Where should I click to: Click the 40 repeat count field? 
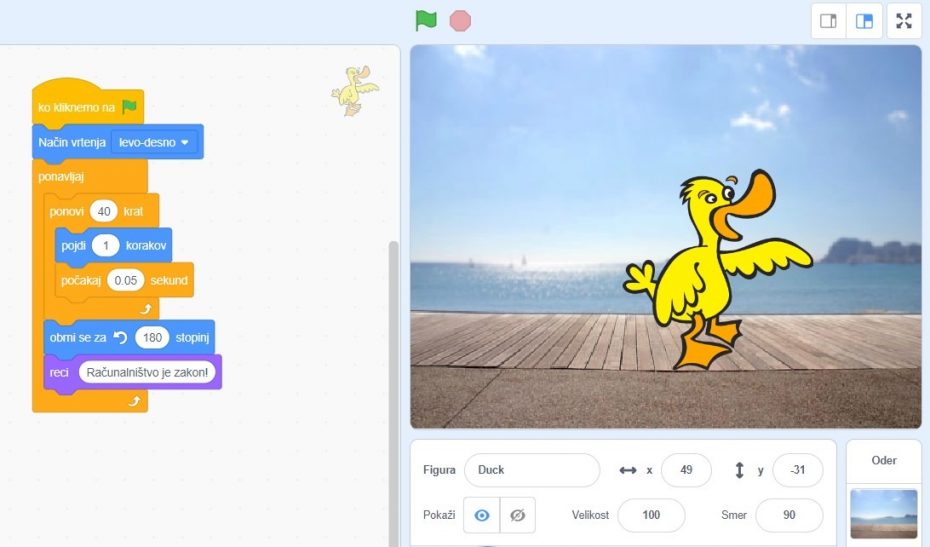(104, 211)
